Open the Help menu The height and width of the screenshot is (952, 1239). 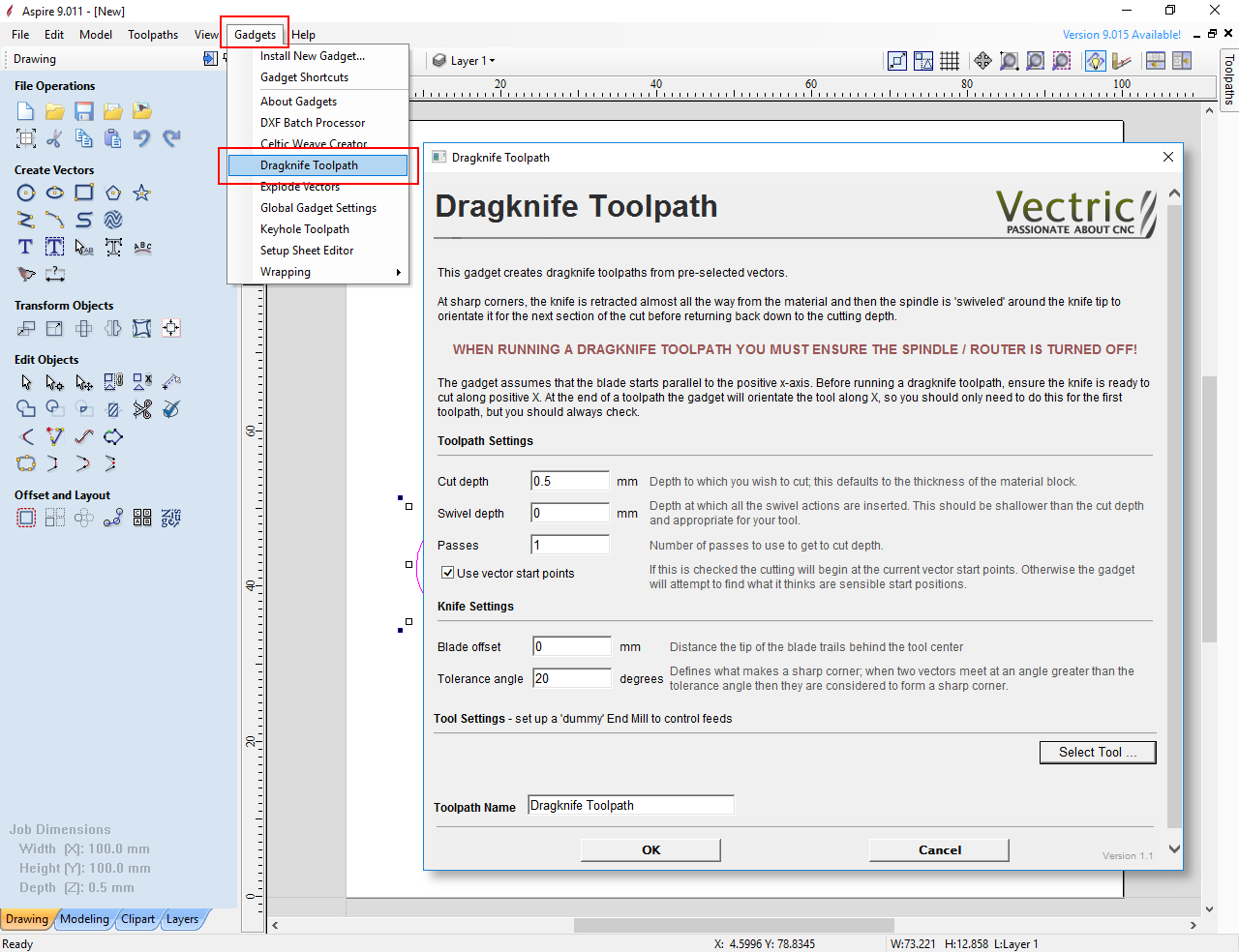pos(304,35)
